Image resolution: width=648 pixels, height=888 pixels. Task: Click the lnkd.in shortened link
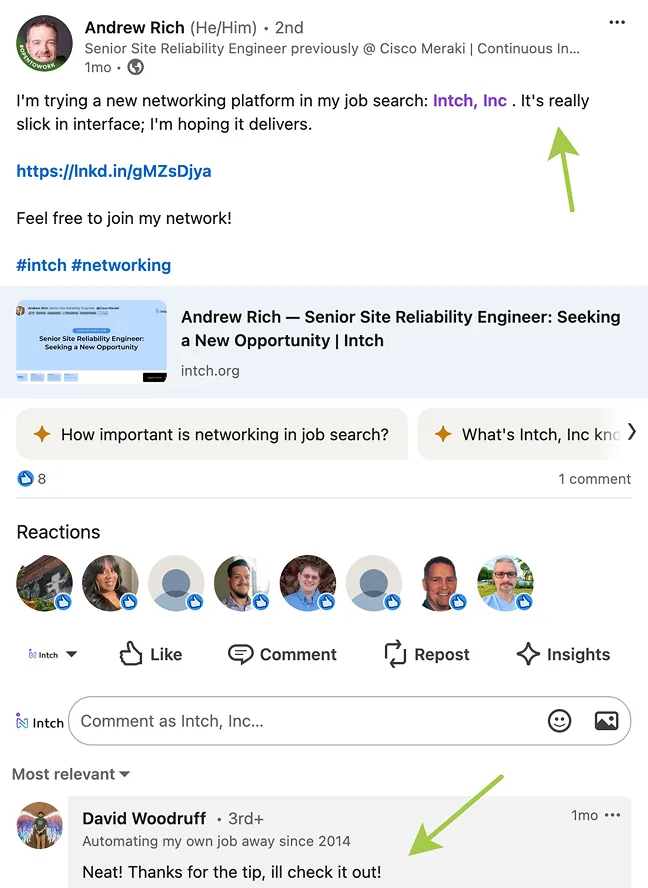click(x=114, y=171)
